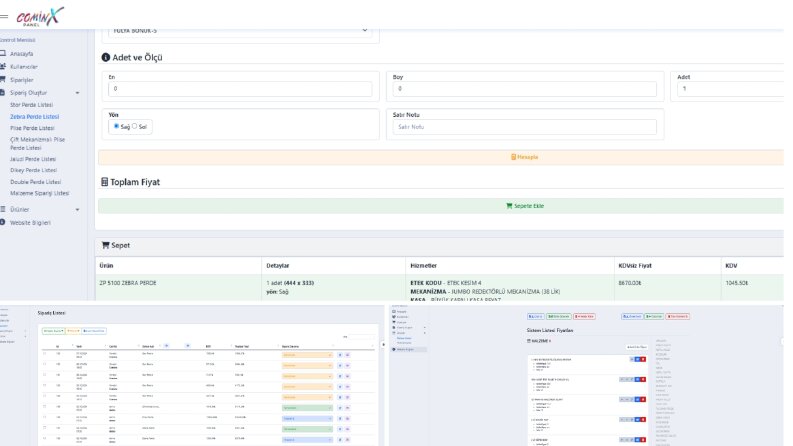
Task: Open Anasayfa from the sidebar
Action: coord(21,54)
